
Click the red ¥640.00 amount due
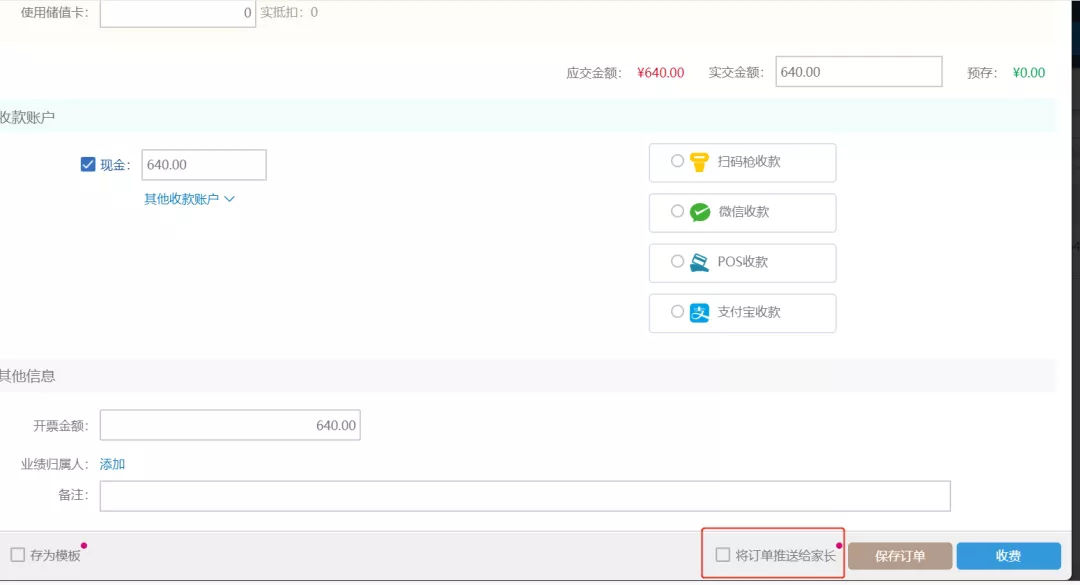tap(661, 73)
